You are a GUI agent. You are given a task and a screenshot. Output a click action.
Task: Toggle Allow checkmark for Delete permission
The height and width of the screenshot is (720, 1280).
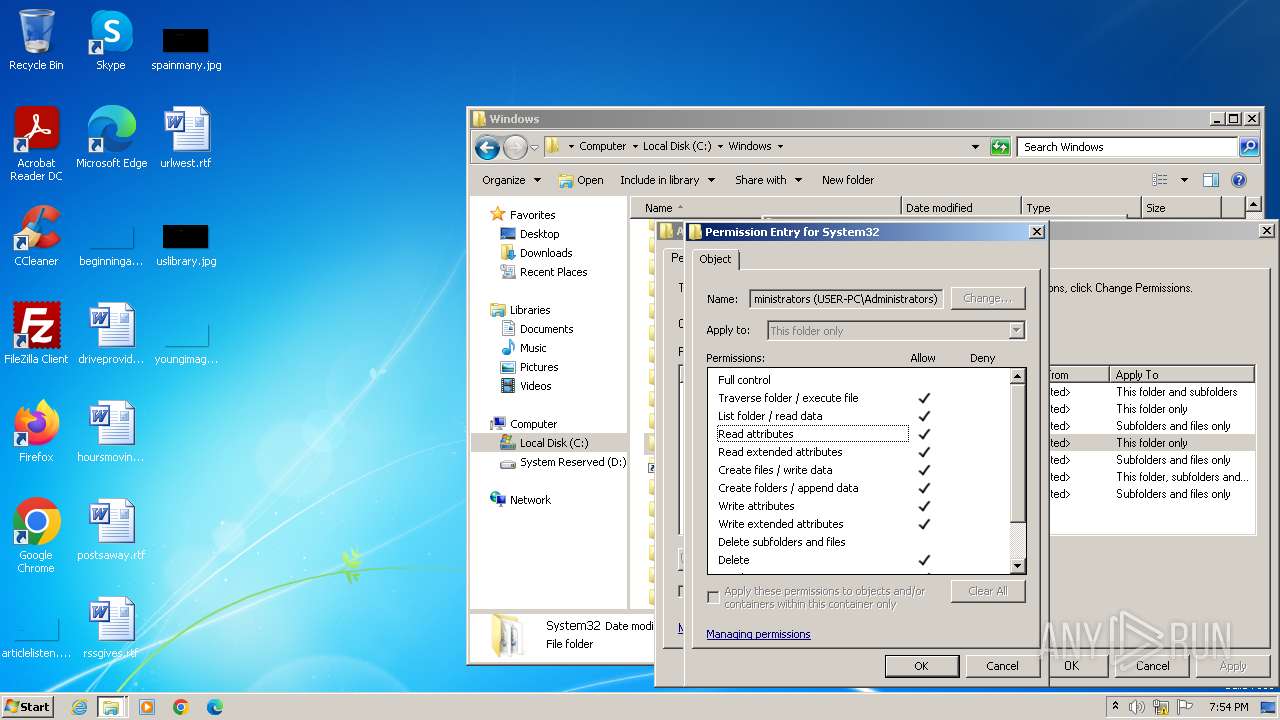[924, 560]
